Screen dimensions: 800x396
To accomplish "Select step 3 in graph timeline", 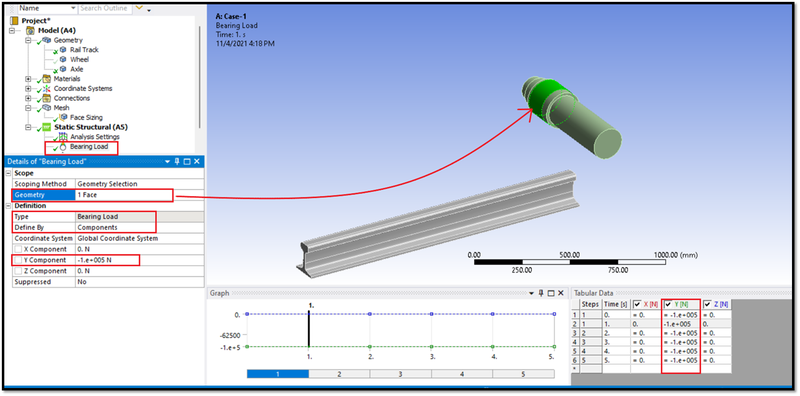I will [x=401, y=374].
